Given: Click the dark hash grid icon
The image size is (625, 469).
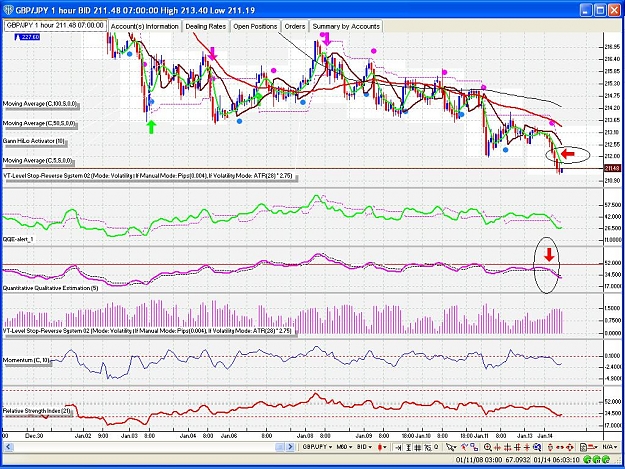Looking at the screenshot, I should click(x=517, y=447).
